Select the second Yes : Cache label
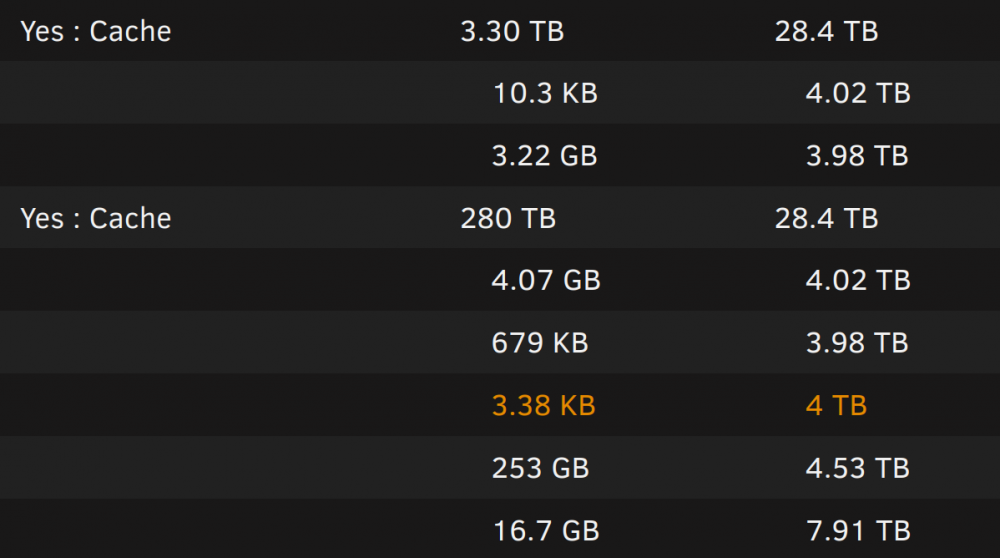This screenshot has width=1000, height=558. click(96, 218)
